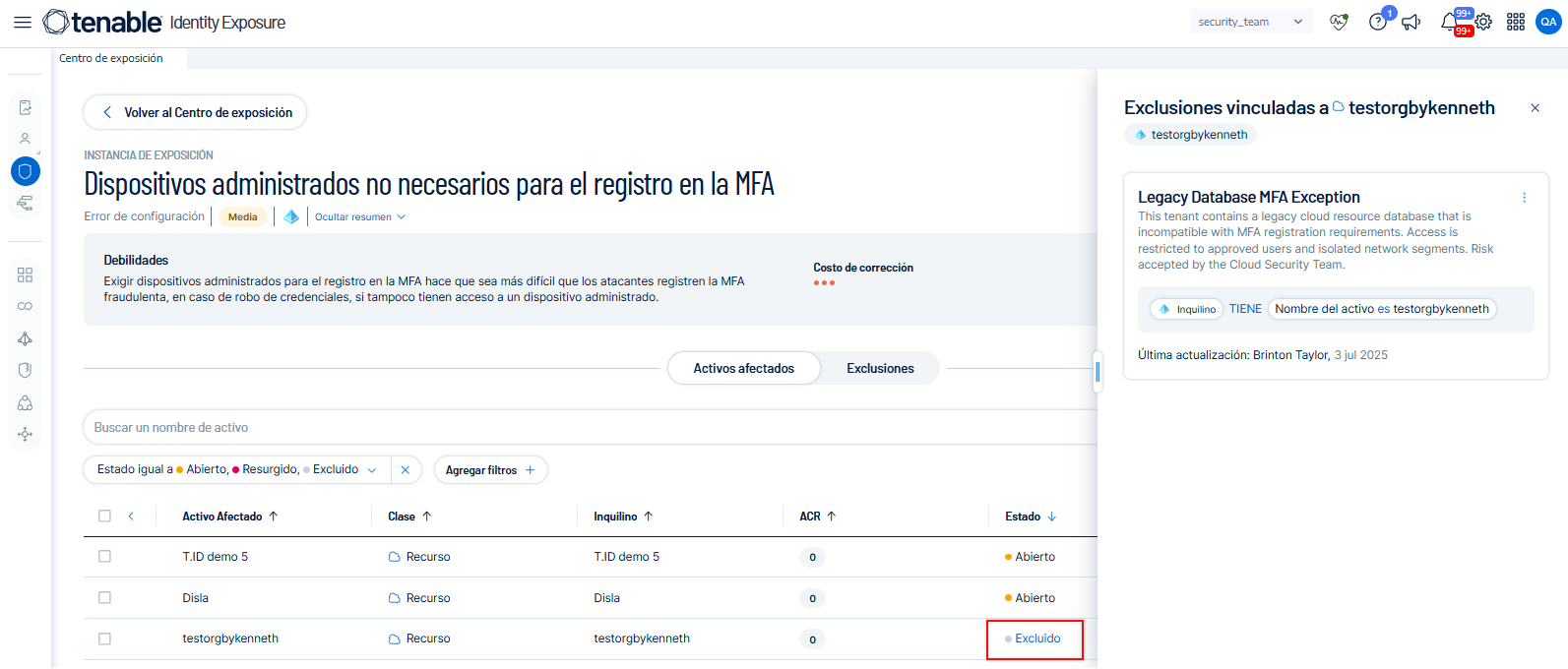Open the announcements megaphone icon

pos(1411,22)
